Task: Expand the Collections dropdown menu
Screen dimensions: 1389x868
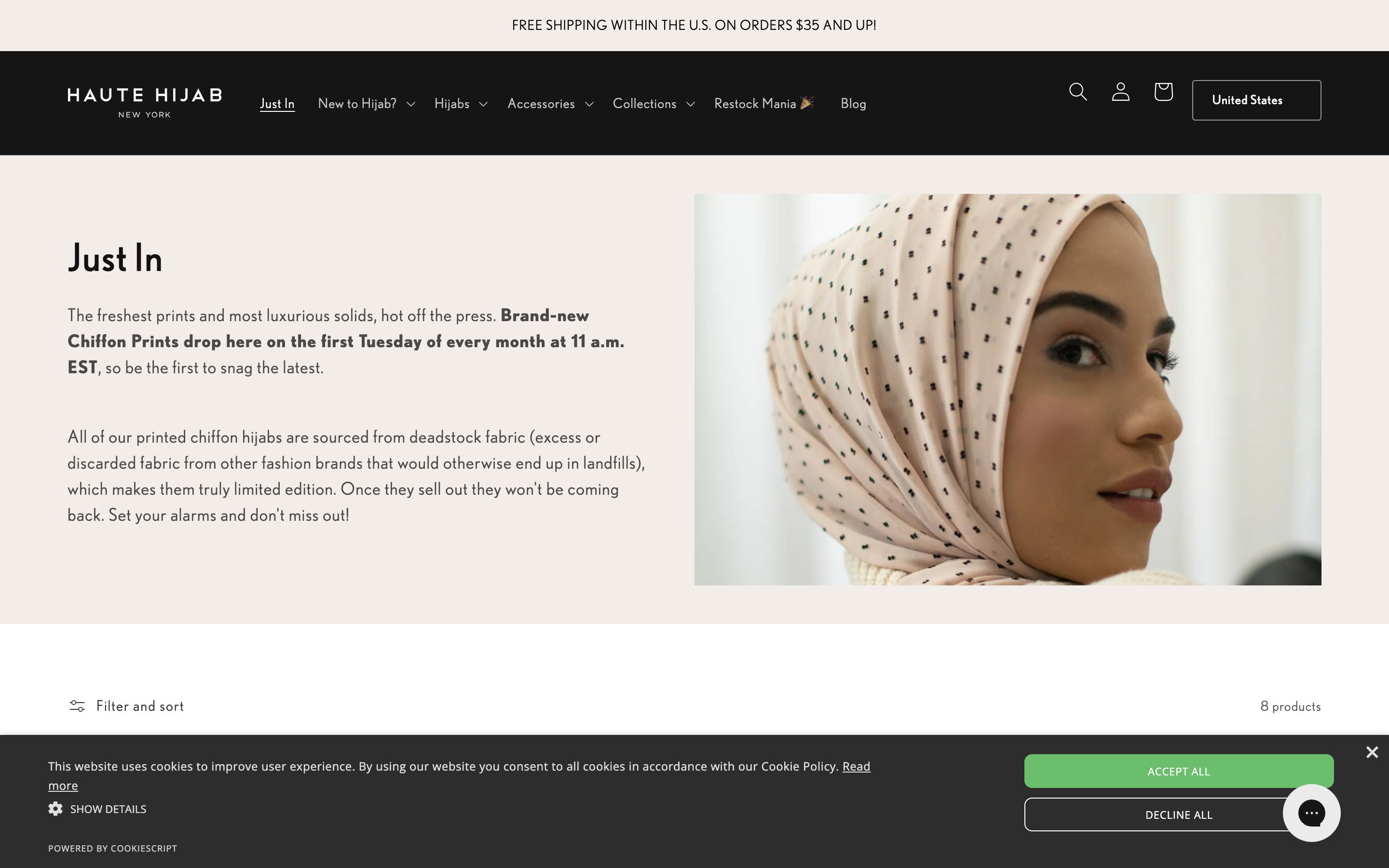Action: (644, 103)
